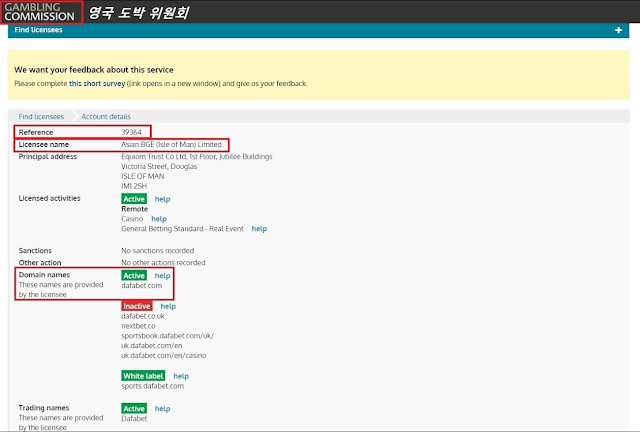The width and height of the screenshot is (640, 432).
Task: Click the Dafabet trading name
Action: [134, 419]
